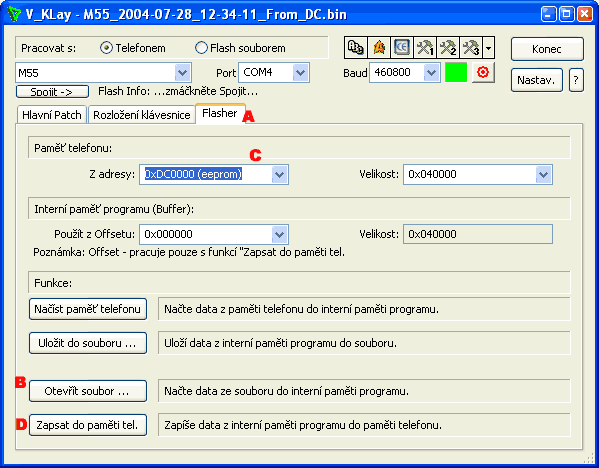Open the tools preset 1 icon
Image resolution: width=599 pixels, height=468 pixels.
[425, 48]
